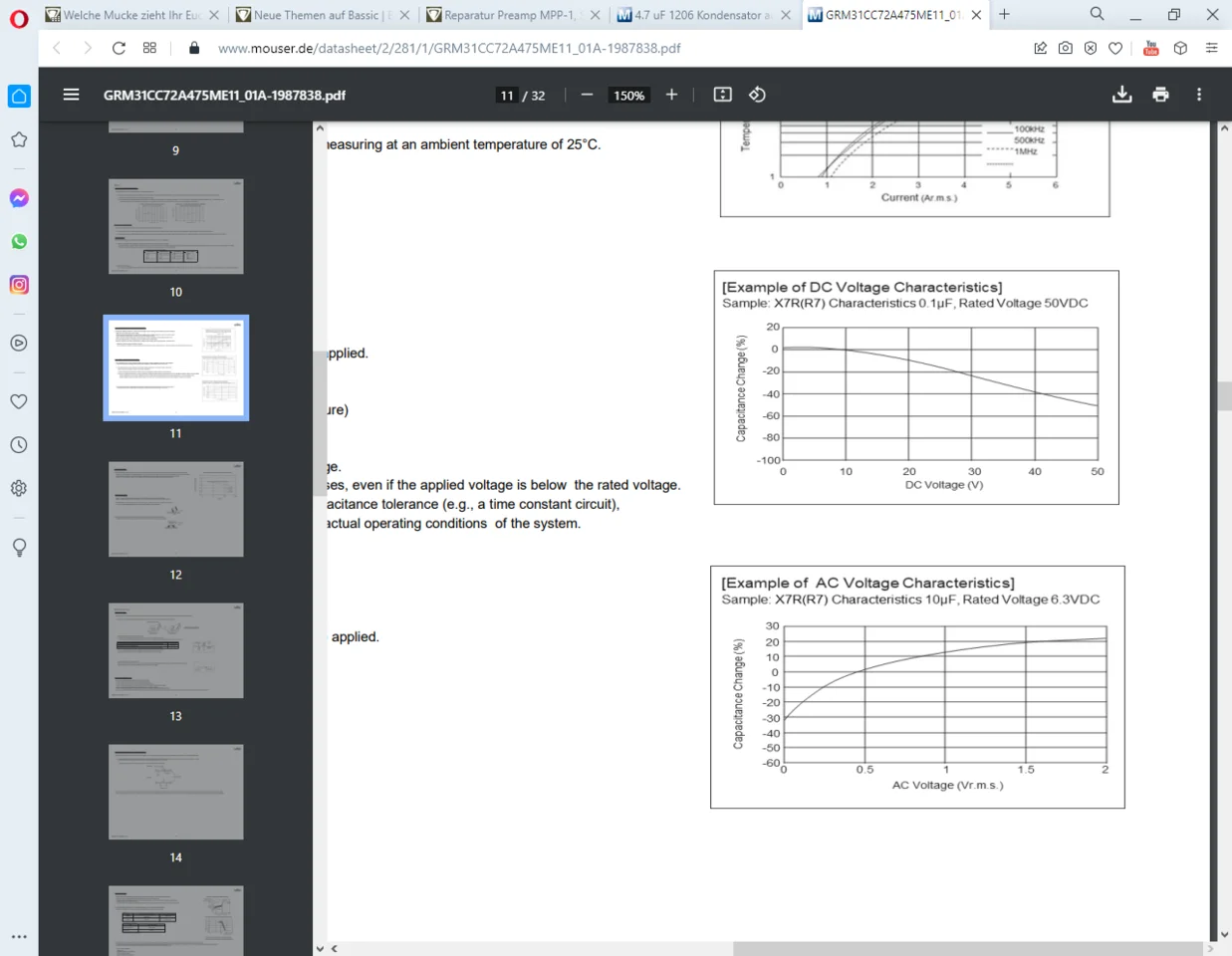Click the page number input field
The height and width of the screenshot is (956, 1232).
pos(507,96)
